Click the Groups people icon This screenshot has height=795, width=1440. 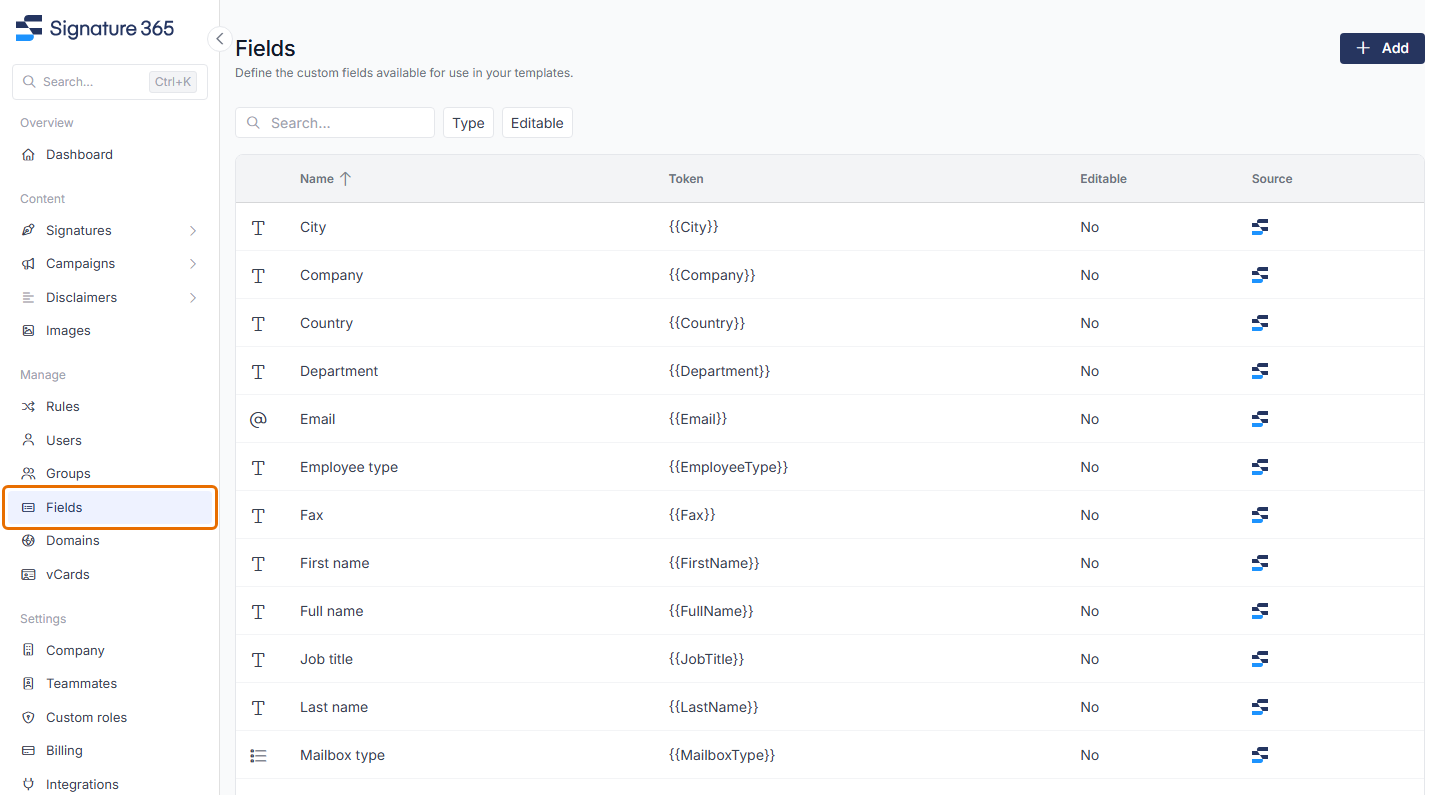[28, 474]
